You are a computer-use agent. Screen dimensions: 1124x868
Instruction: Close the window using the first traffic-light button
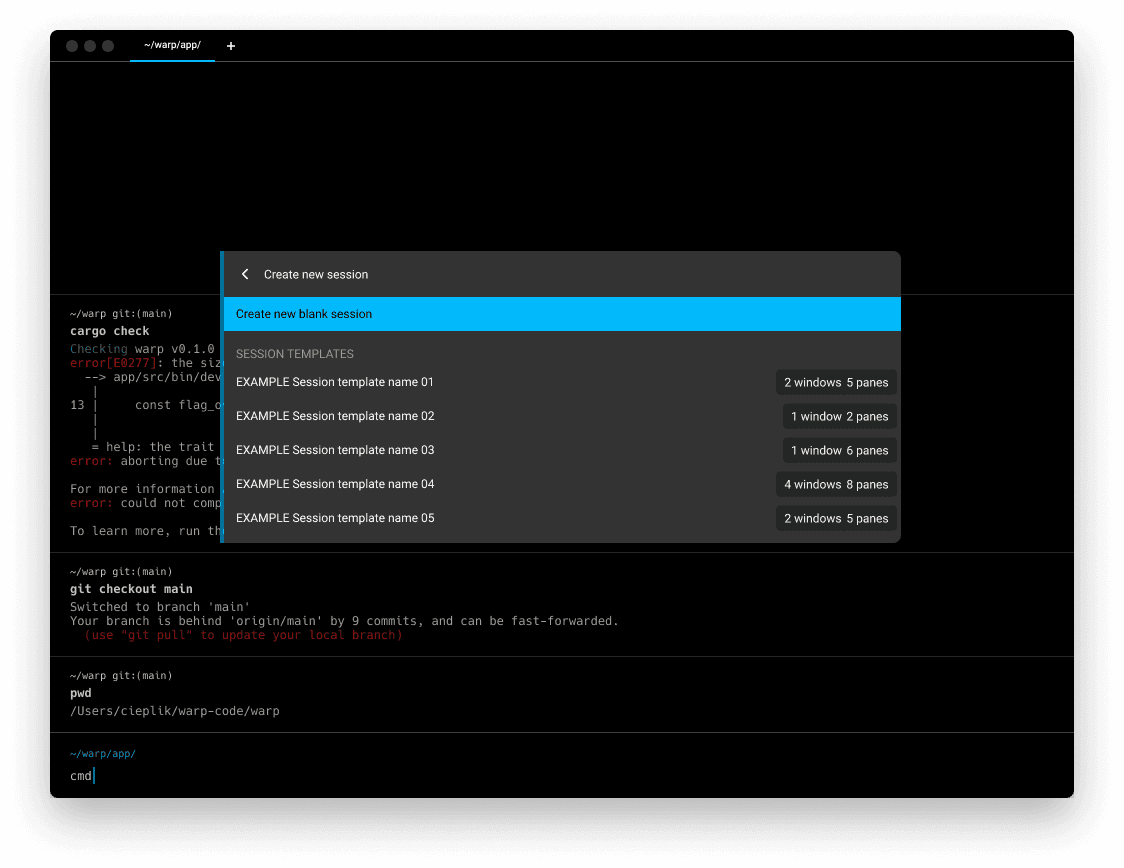pos(72,46)
